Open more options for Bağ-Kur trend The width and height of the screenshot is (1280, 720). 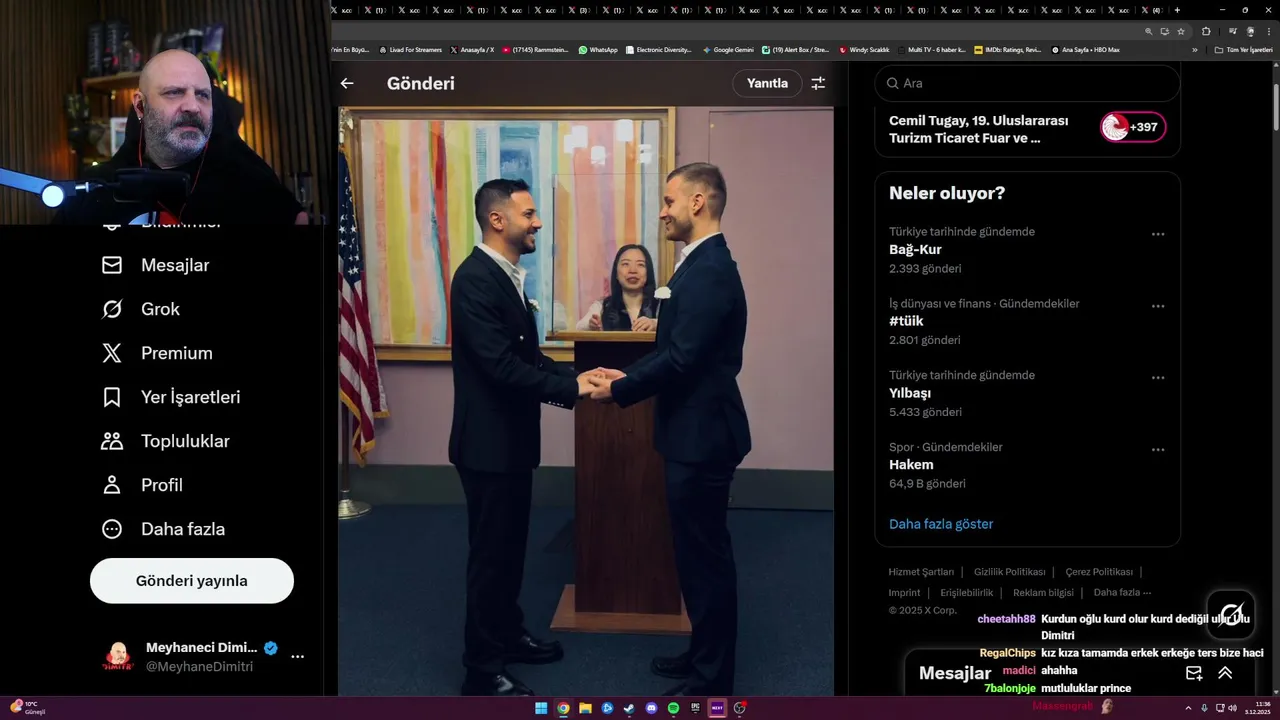pyautogui.click(x=1158, y=234)
